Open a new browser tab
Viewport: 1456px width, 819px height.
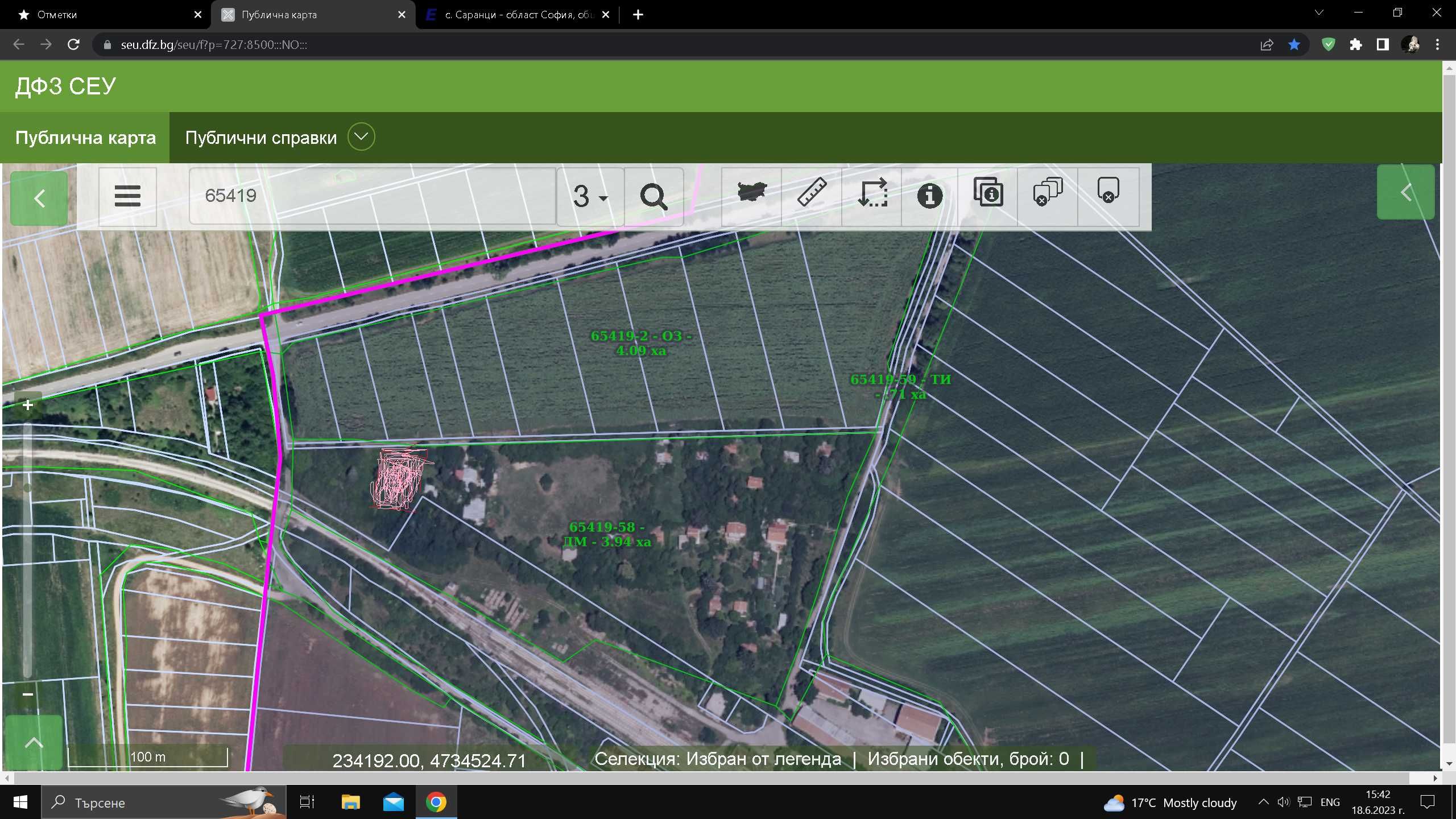638,15
